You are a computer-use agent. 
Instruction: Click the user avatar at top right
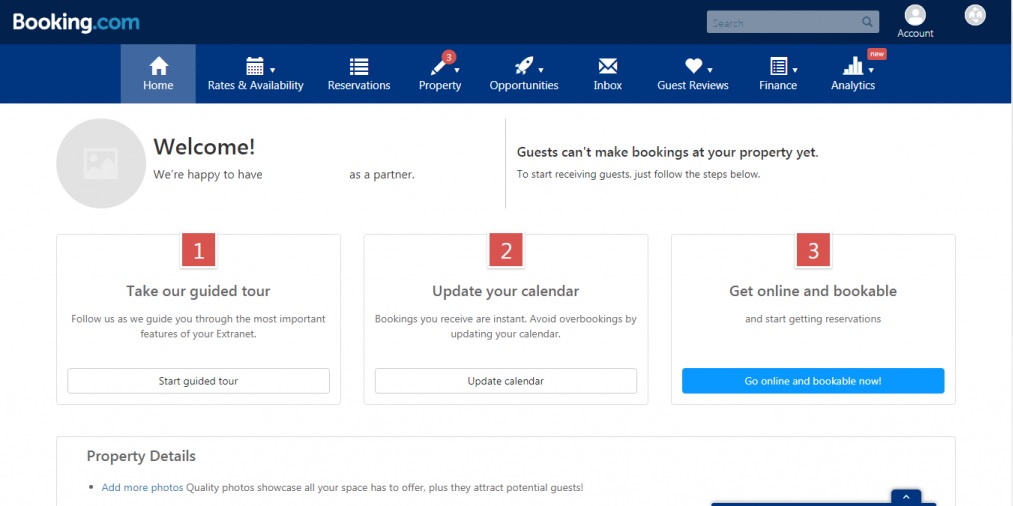point(975,15)
